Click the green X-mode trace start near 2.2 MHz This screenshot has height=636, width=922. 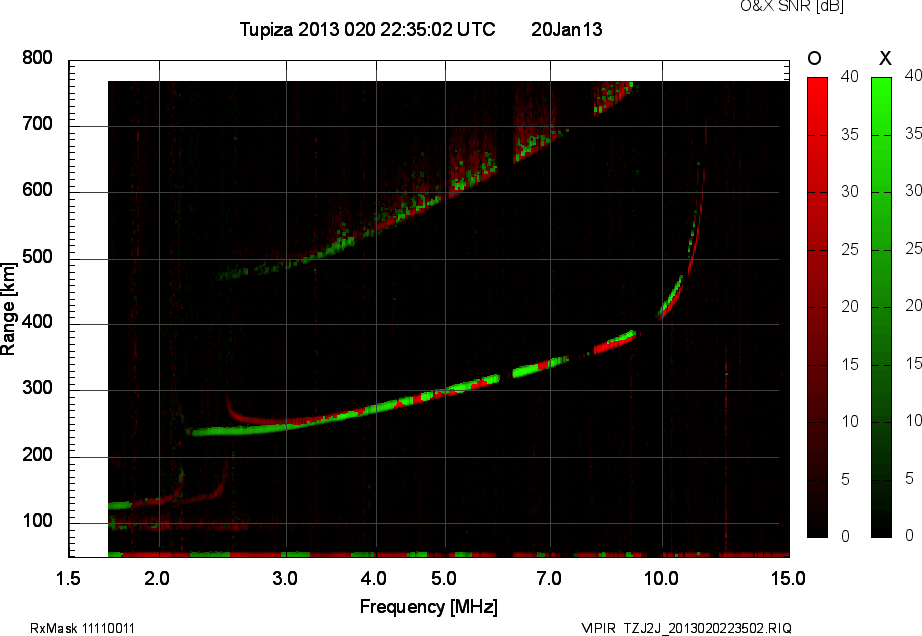(193, 433)
